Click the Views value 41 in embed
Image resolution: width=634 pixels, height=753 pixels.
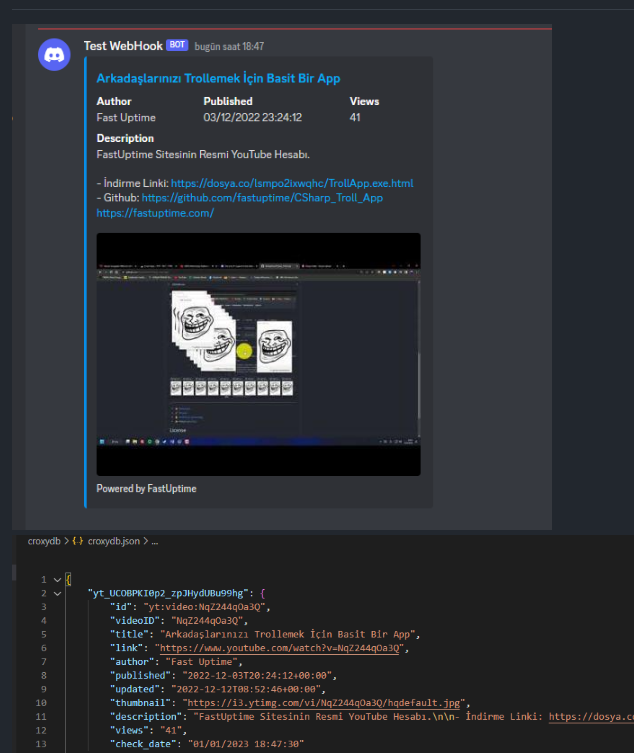[355, 118]
